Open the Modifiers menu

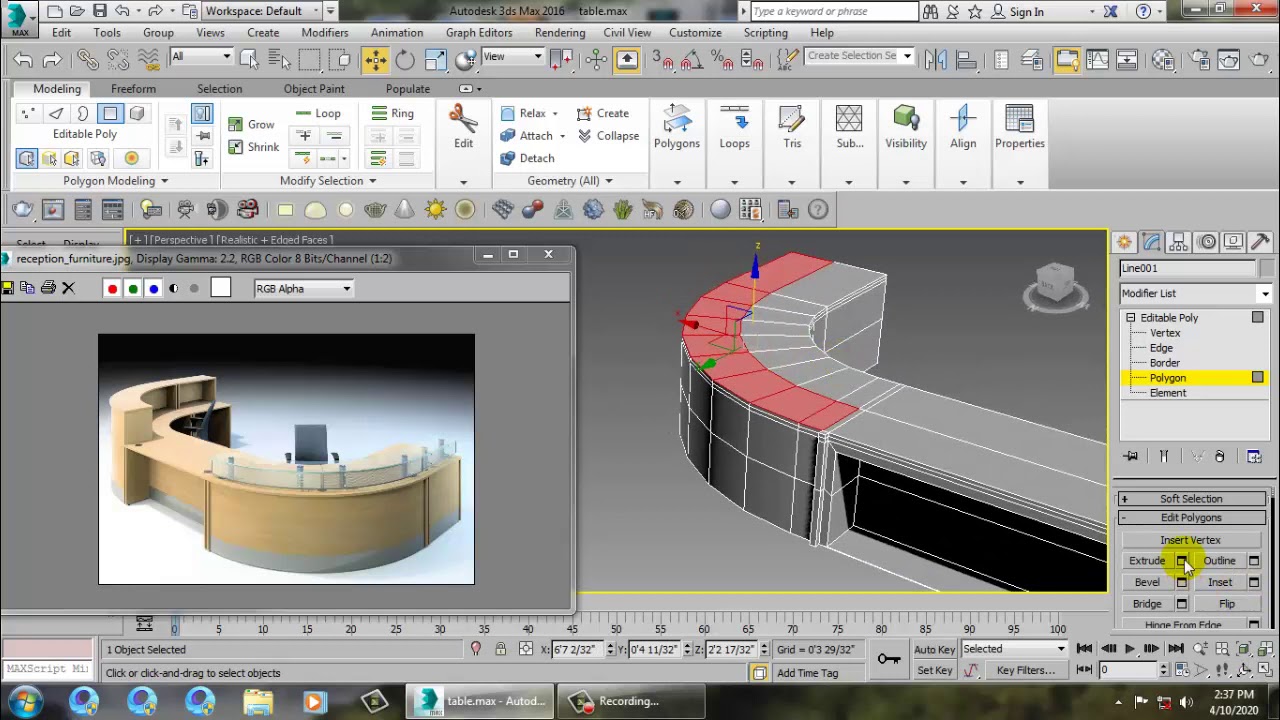tap(325, 33)
